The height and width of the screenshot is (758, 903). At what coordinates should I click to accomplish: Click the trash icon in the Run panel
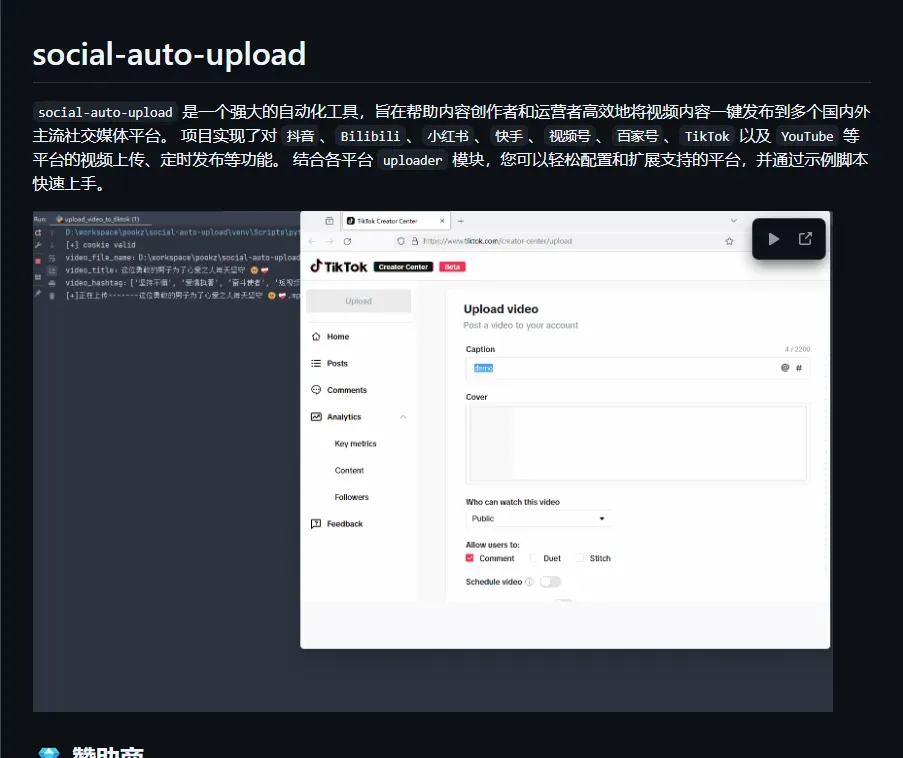52,295
